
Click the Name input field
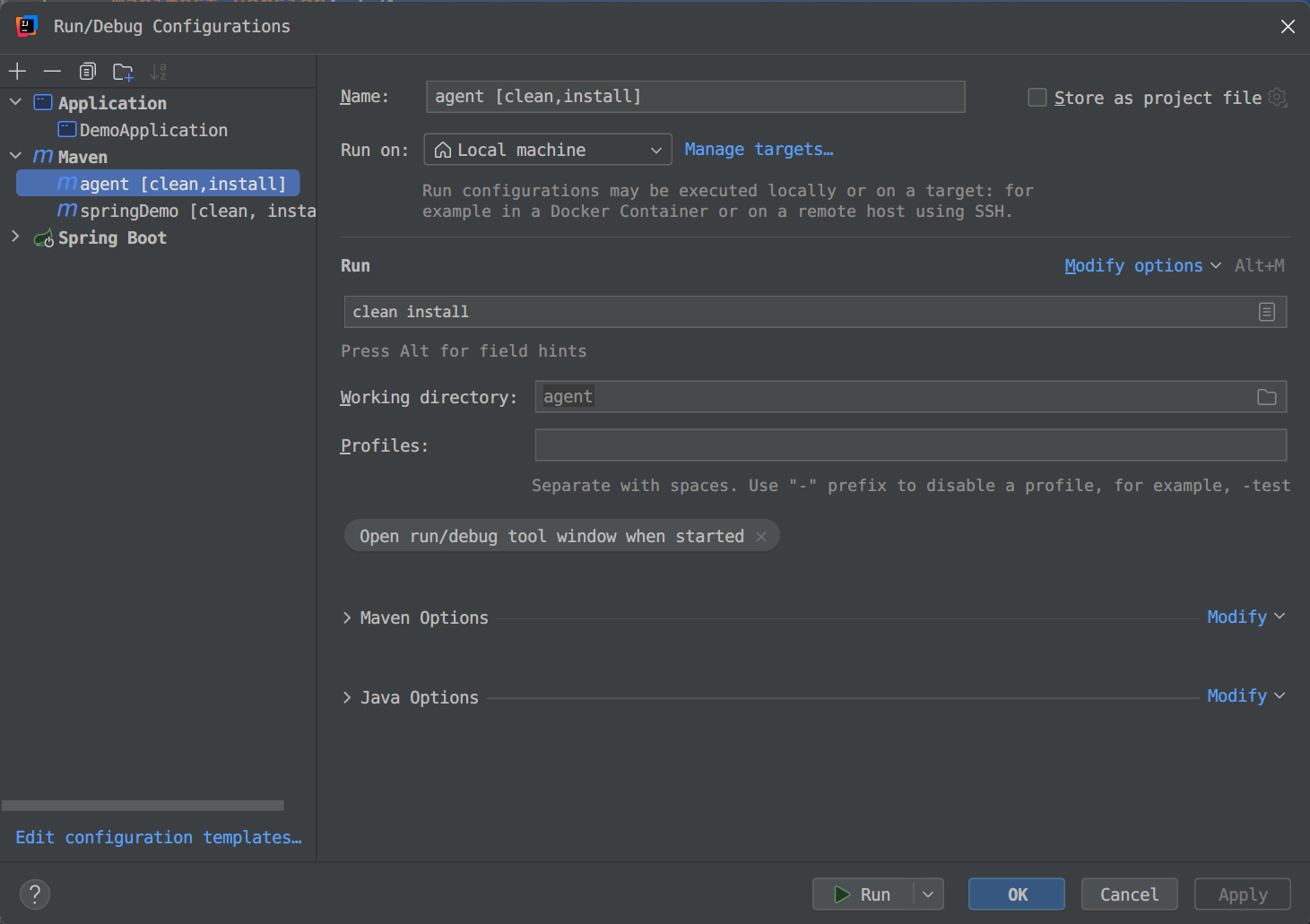point(696,97)
